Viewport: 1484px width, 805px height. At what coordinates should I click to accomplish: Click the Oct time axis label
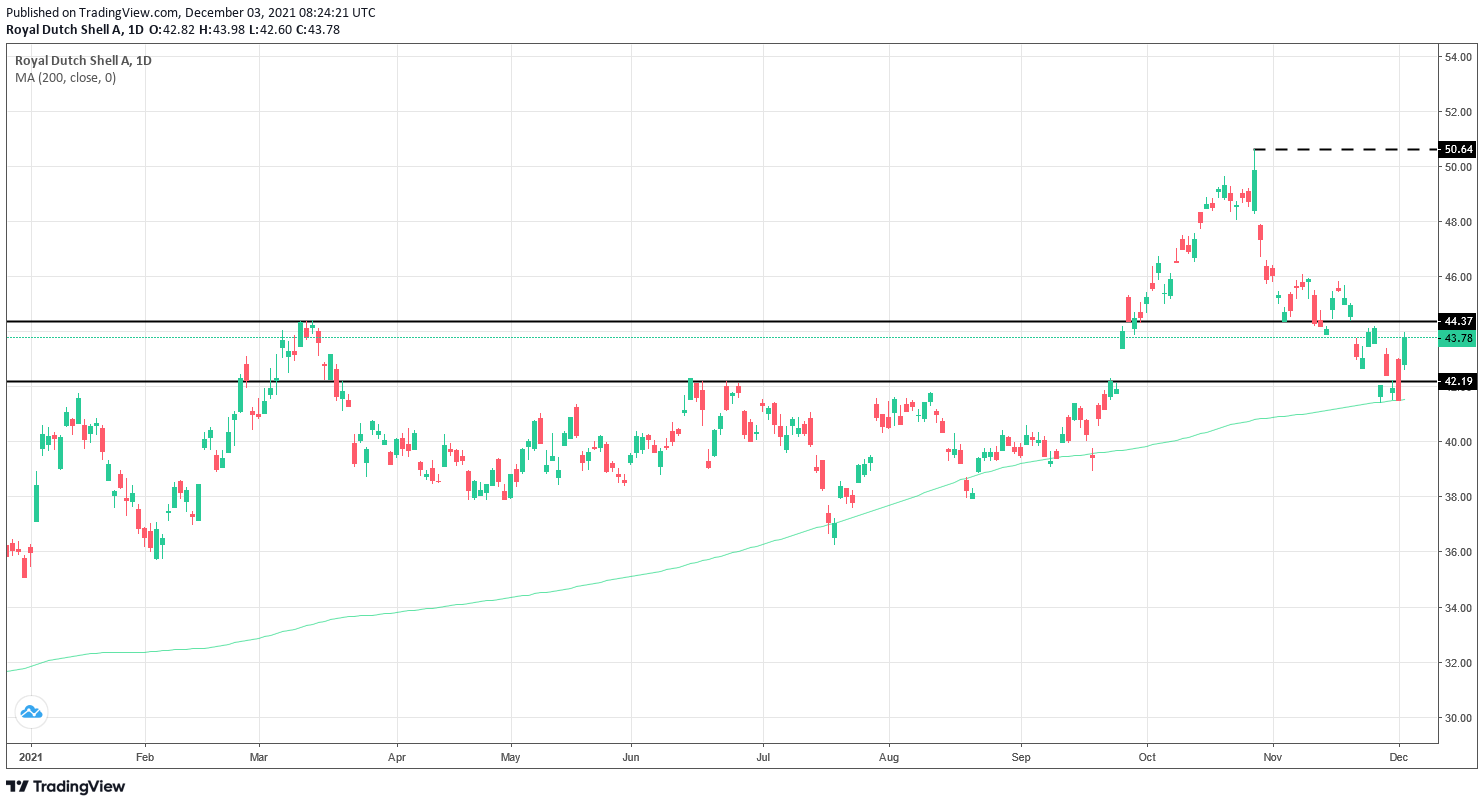1147,758
